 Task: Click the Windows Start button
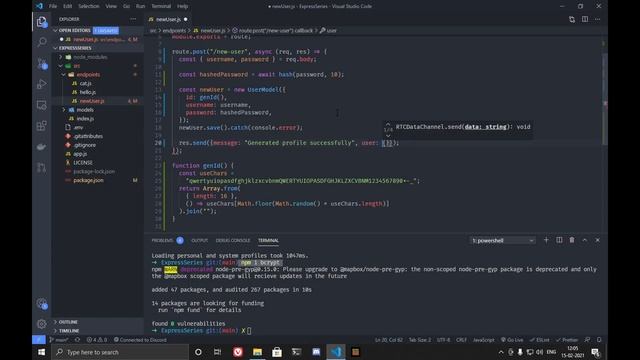coord(42,352)
